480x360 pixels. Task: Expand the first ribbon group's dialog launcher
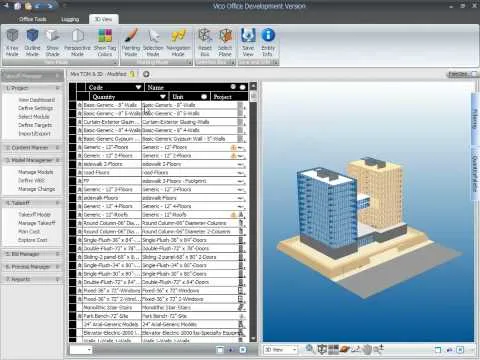tap(115, 62)
